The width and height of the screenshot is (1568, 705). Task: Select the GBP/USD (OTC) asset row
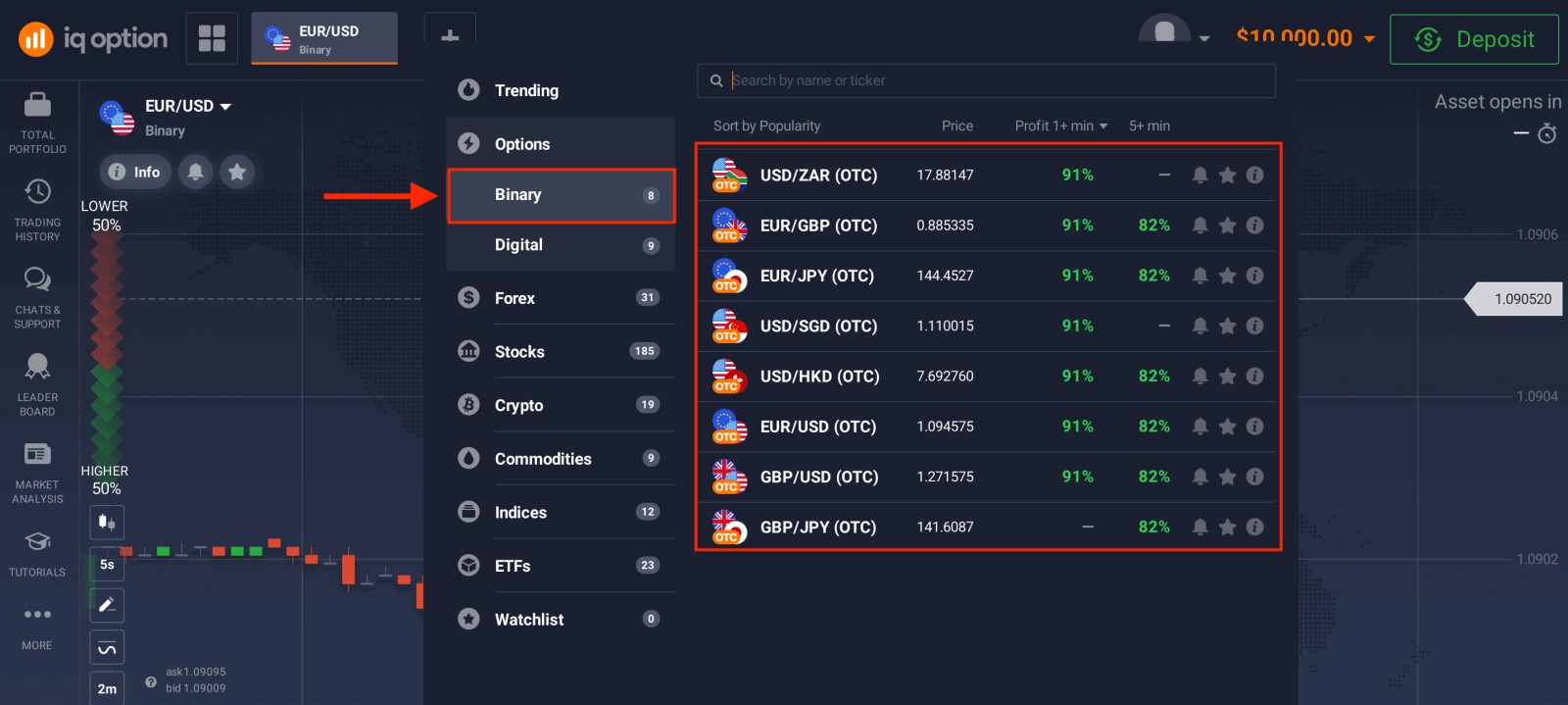[x=987, y=477]
